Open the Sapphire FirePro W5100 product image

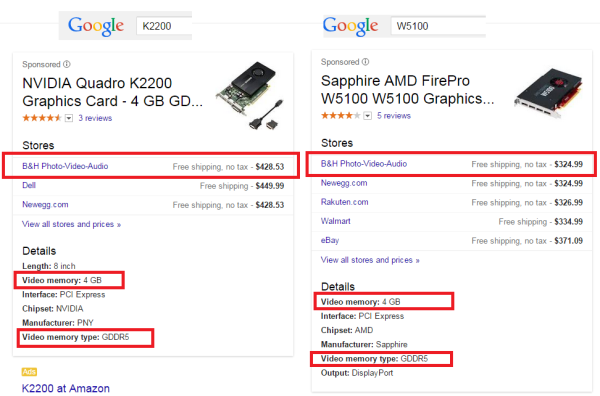coord(548,92)
